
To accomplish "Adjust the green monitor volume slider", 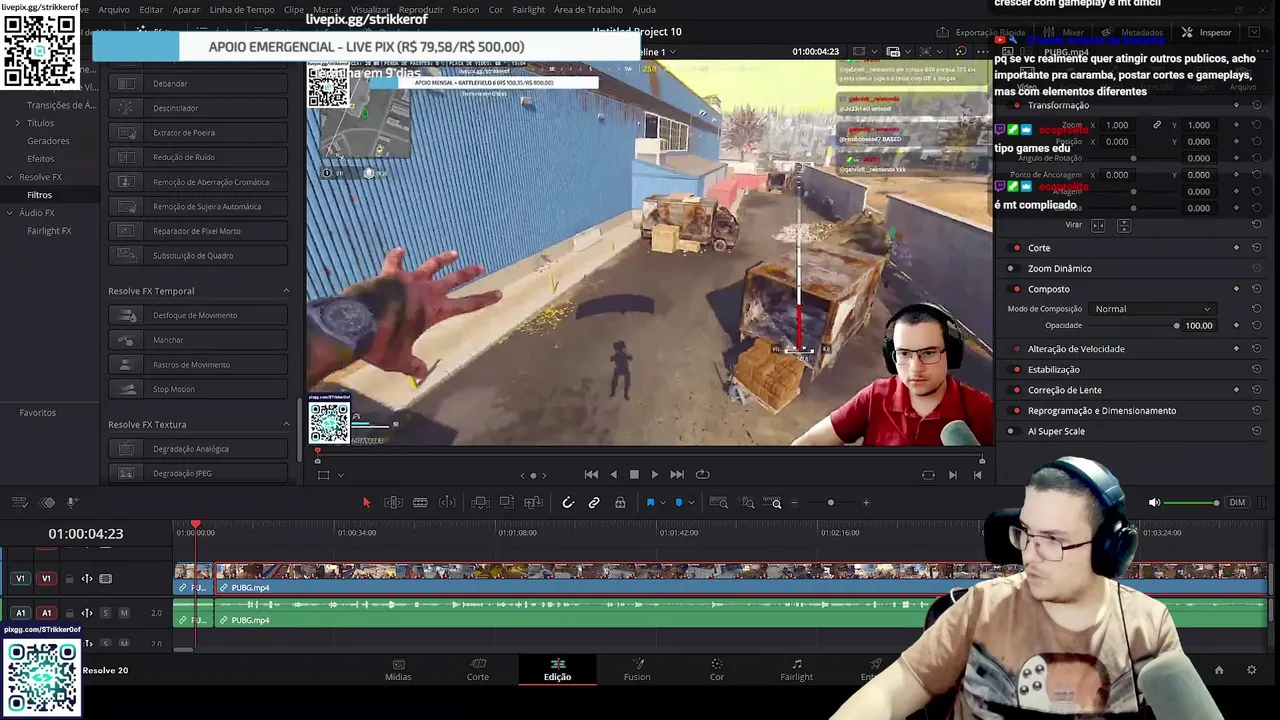I will pyautogui.click(x=1192, y=503).
